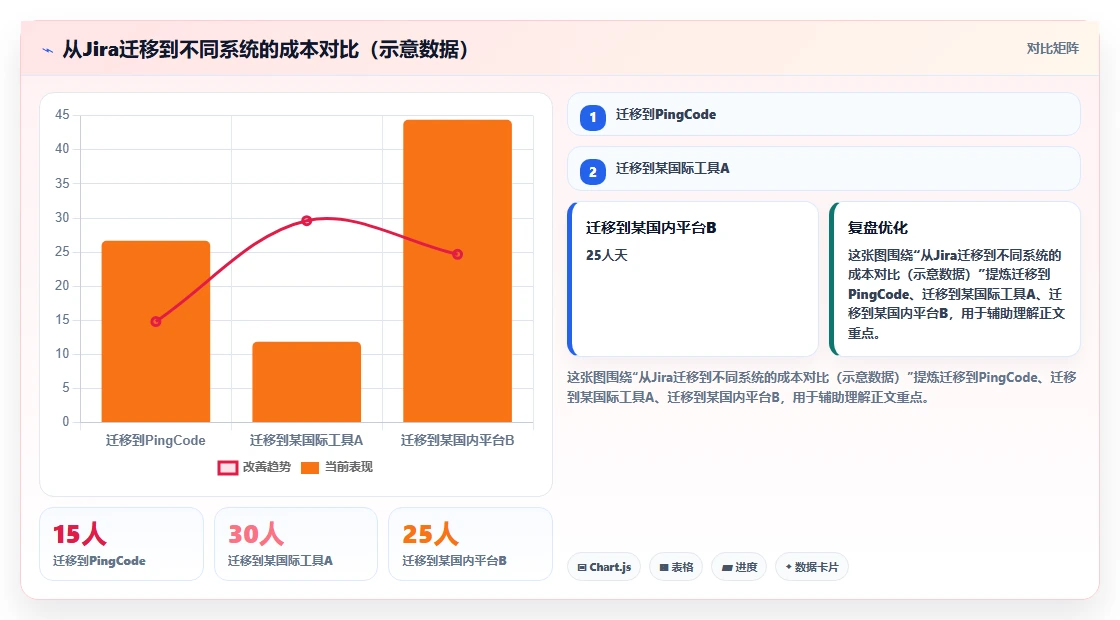Image resolution: width=1120 pixels, height=620 pixels.
Task: Click the trend line point above 迁移到PingCode
Action: 156,321
